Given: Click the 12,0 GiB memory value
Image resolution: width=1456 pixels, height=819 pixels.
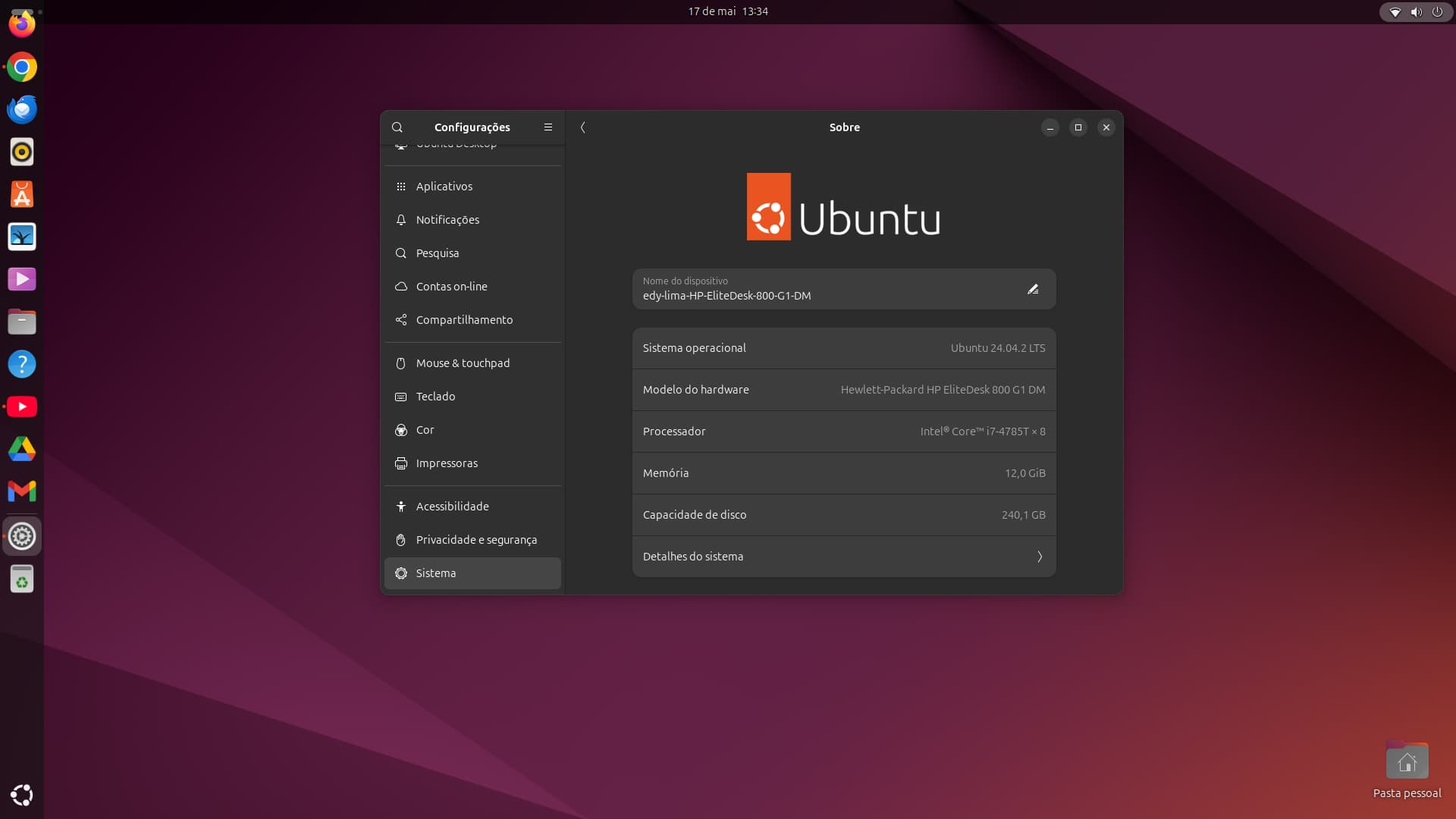Looking at the screenshot, I should [x=1025, y=473].
